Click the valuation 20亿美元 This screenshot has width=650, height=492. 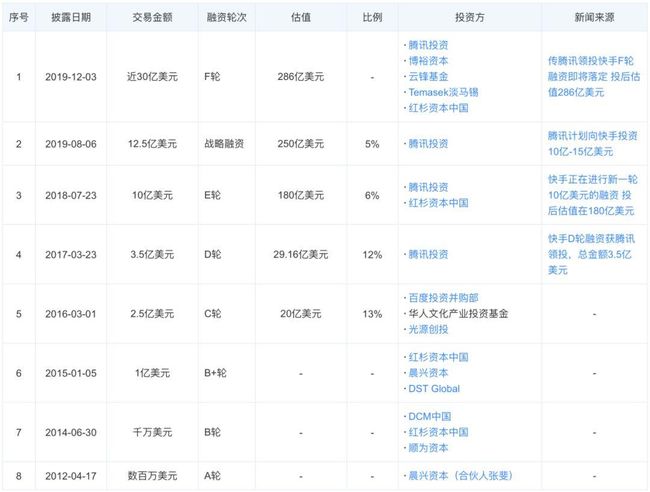click(x=301, y=314)
